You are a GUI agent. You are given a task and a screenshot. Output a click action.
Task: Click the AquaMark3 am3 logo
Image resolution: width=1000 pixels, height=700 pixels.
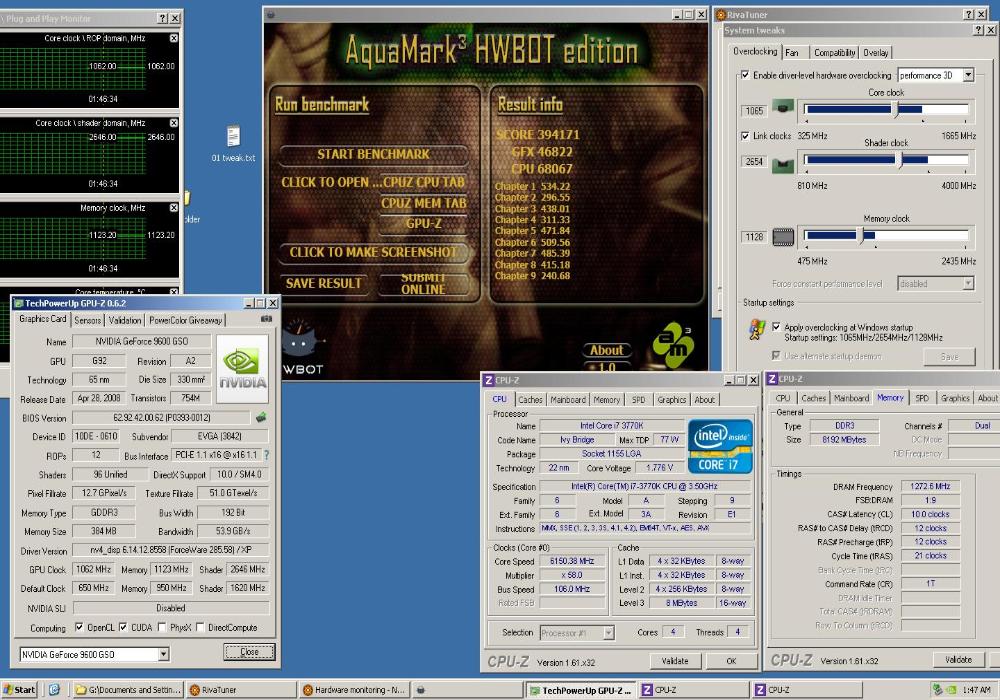673,344
